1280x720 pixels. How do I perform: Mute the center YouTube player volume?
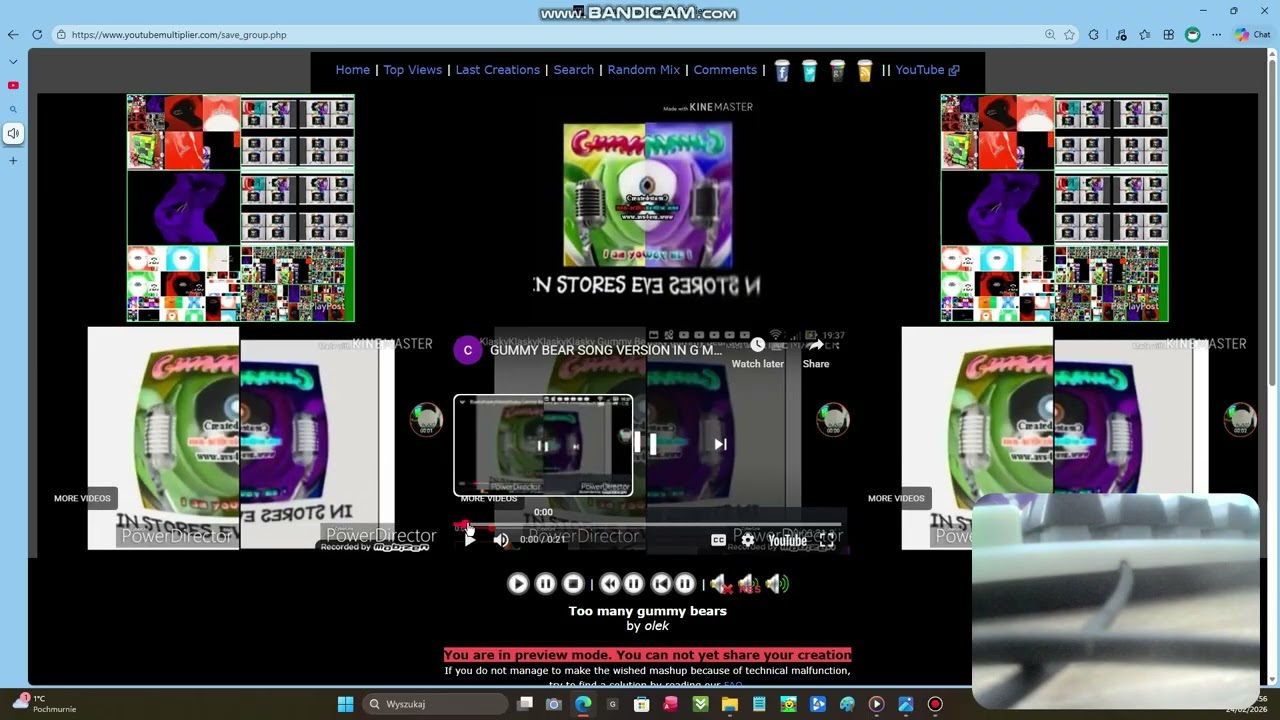(501, 540)
